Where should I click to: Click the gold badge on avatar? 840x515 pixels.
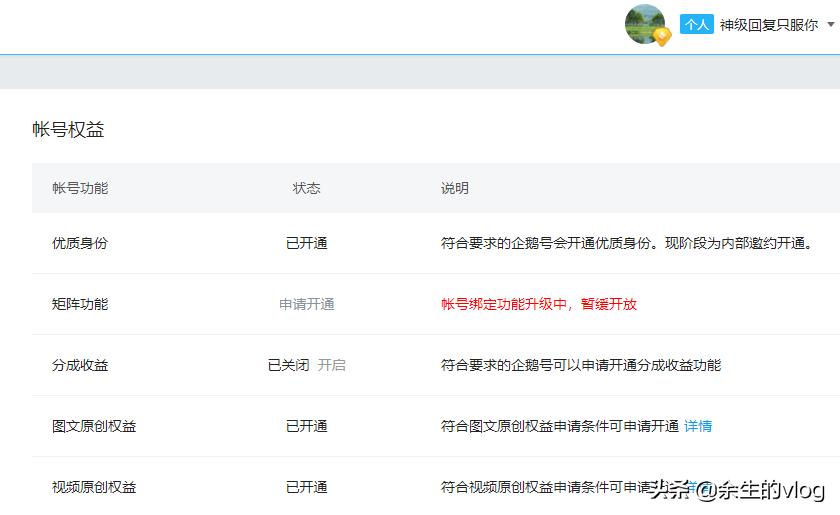point(662,36)
